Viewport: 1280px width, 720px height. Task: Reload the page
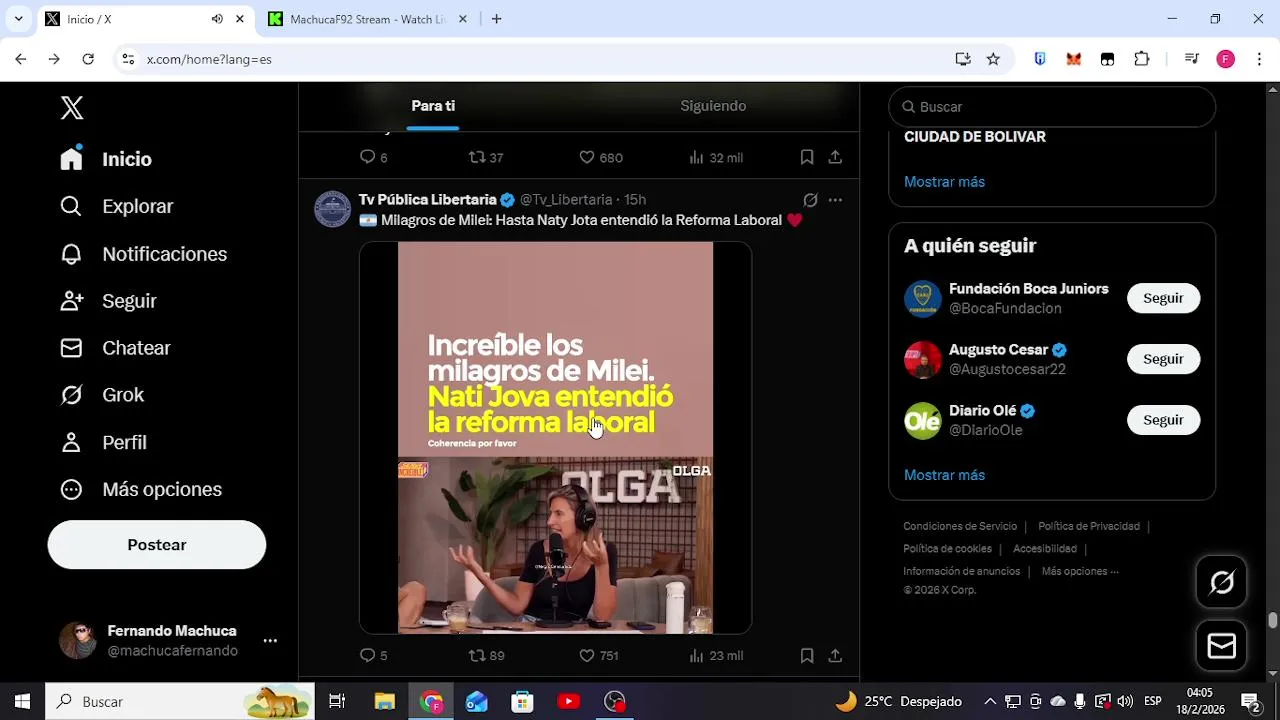(x=88, y=59)
